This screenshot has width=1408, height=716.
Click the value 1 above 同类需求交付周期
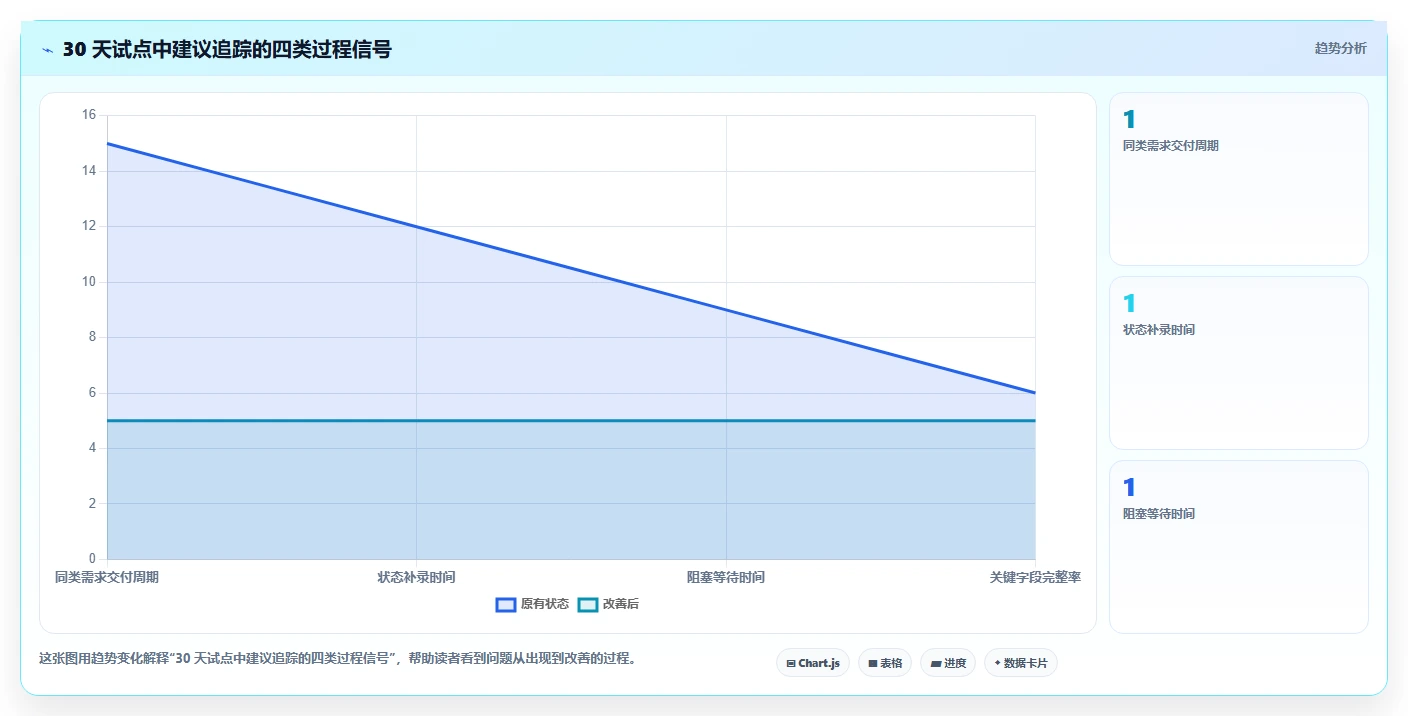pyautogui.click(x=1129, y=120)
